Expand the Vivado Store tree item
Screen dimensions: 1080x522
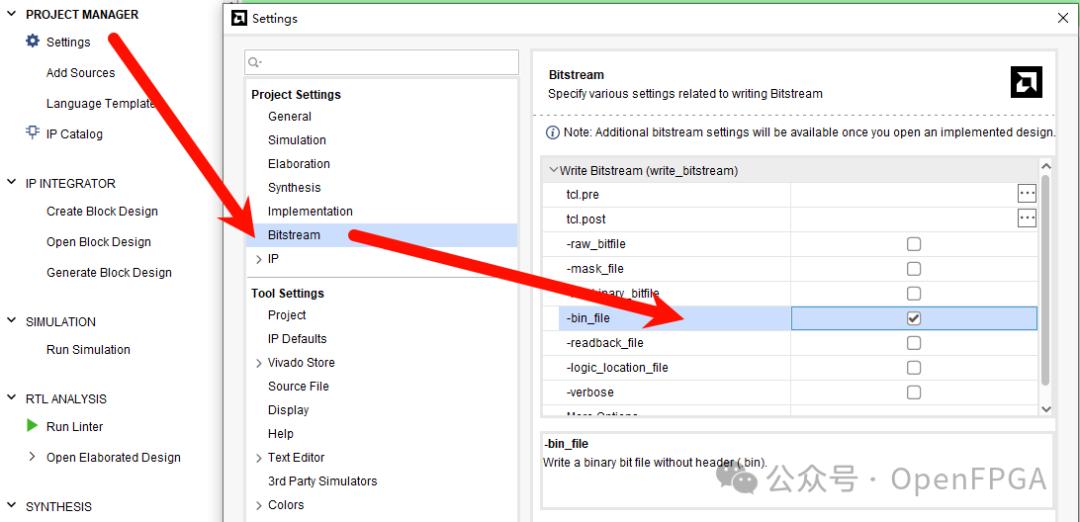(x=259, y=363)
